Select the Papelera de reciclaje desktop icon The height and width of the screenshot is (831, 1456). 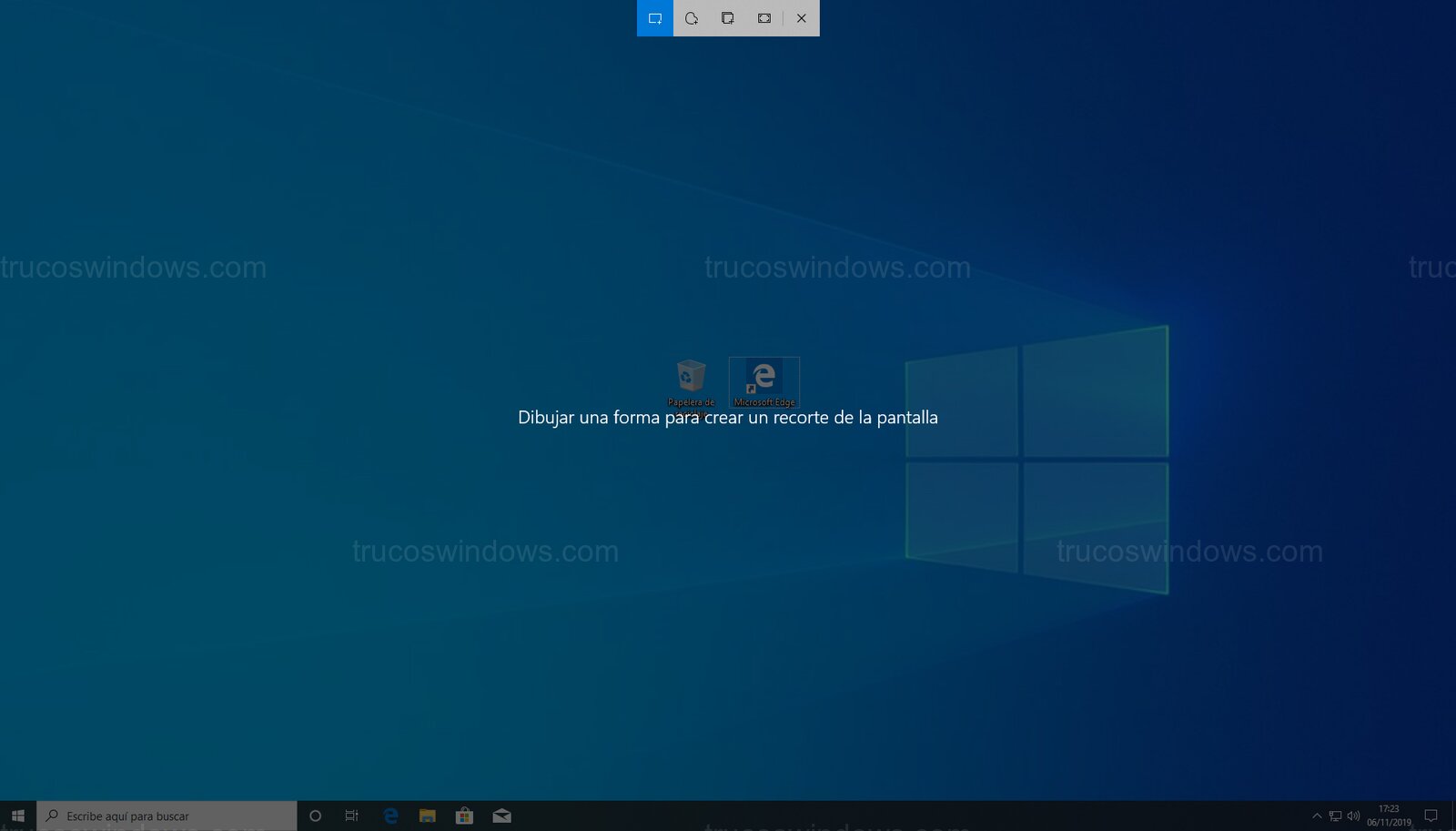(691, 382)
